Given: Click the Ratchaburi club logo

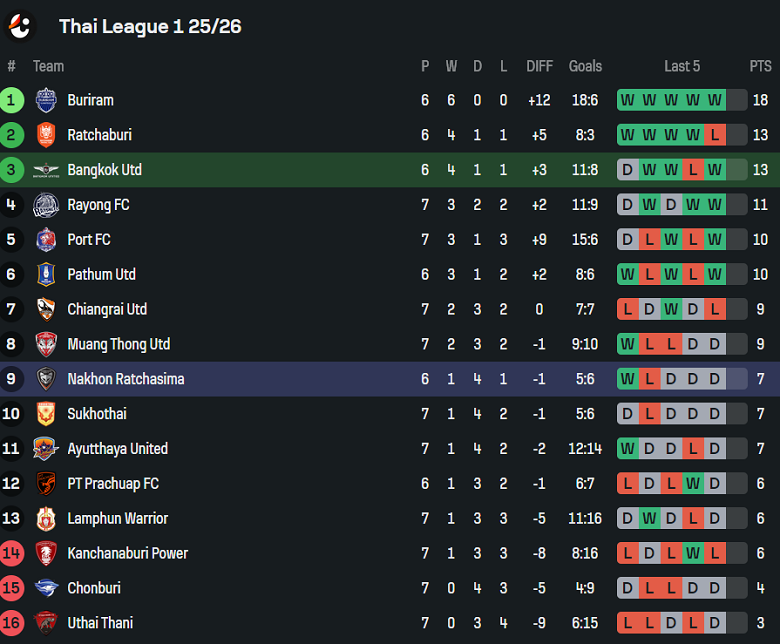Looking at the screenshot, I should [x=46, y=135].
